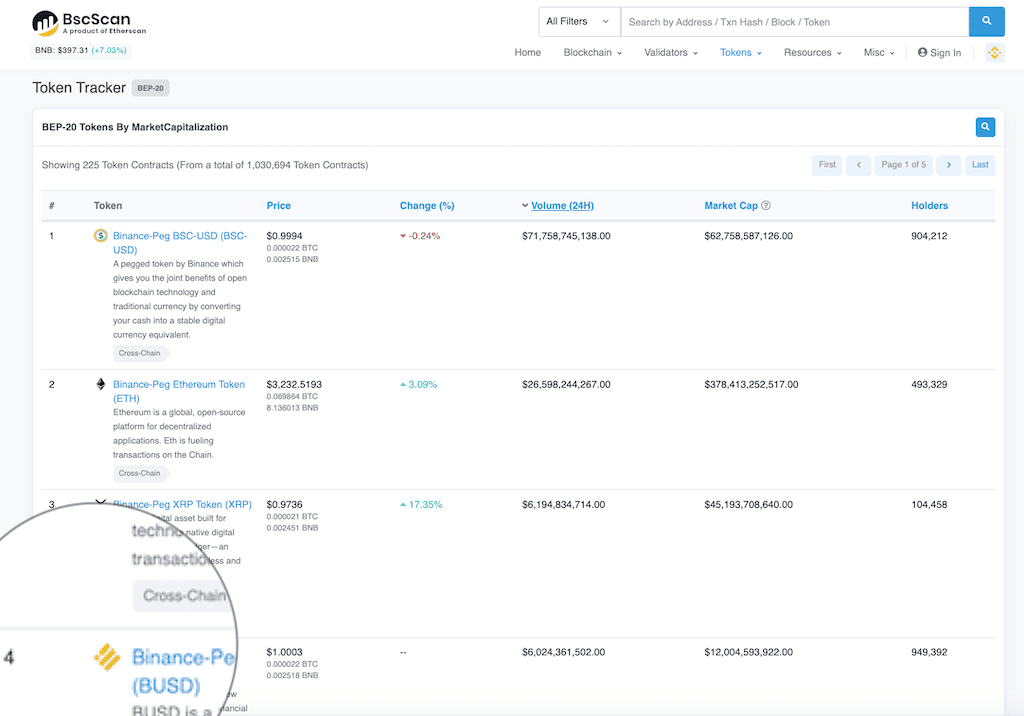The height and width of the screenshot is (716, 1024).
Task: Click Sign In
Action: (939, 52)
